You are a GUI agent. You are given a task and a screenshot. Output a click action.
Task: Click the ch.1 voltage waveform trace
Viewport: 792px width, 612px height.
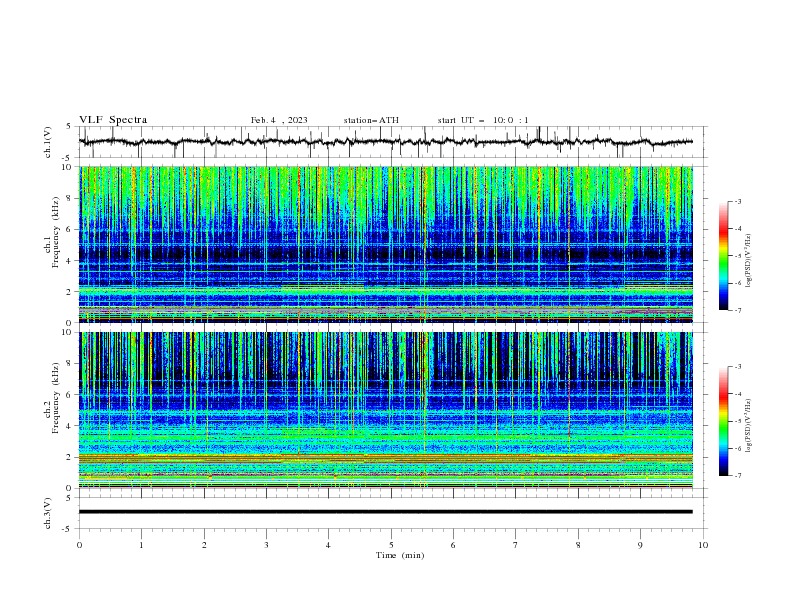coord(386,142)
